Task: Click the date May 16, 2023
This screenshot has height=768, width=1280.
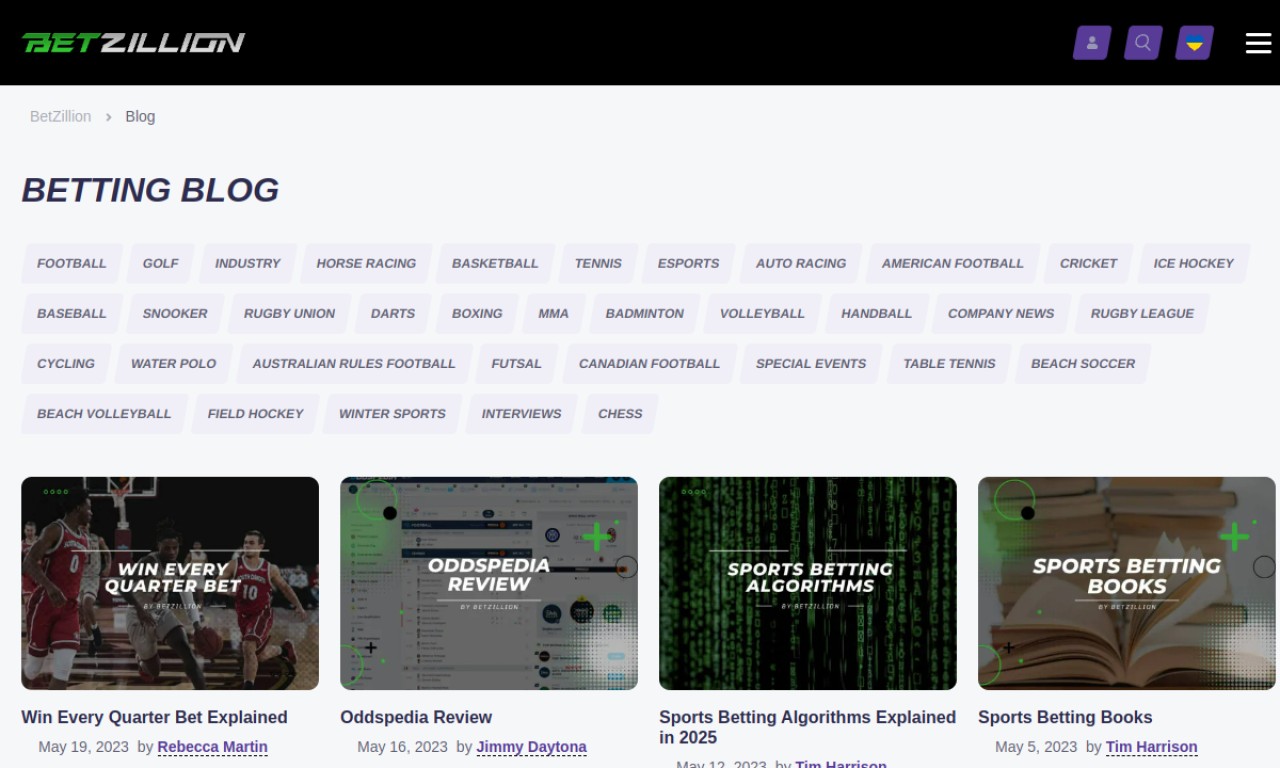Action: coord(403,747)
